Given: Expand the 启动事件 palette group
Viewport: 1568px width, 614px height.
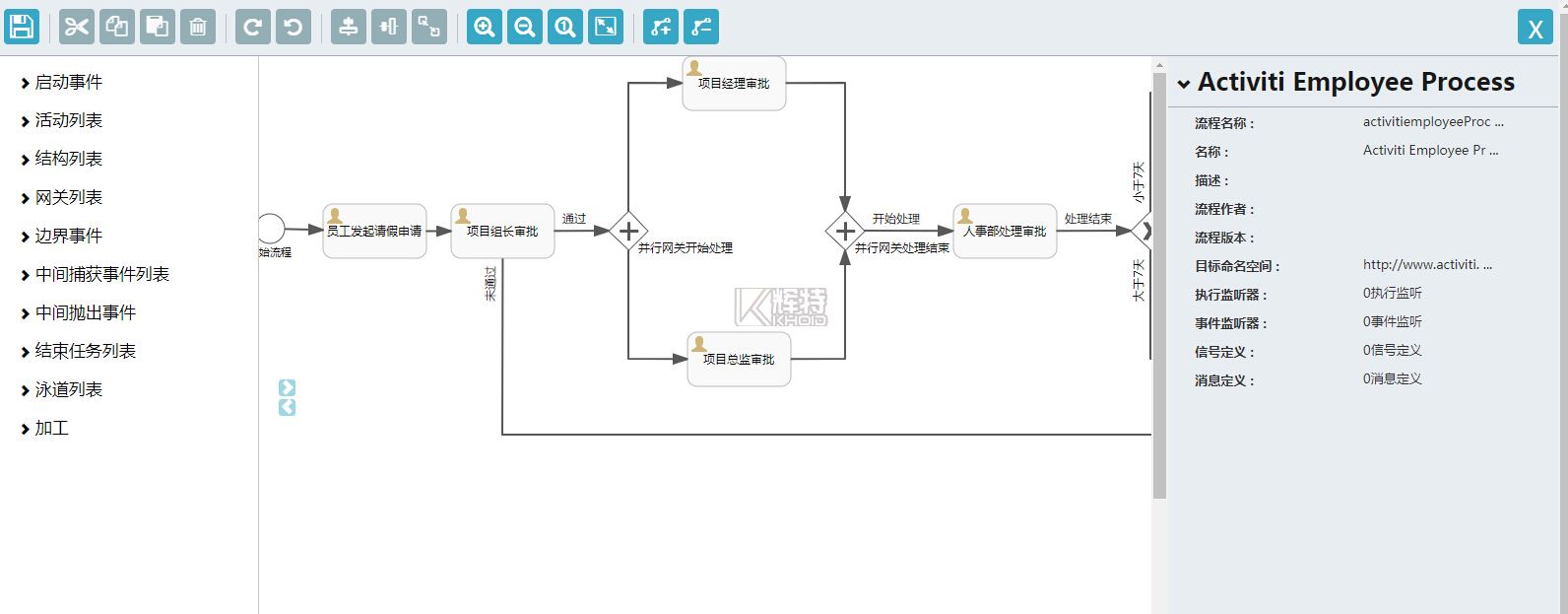Looking at the screenshot, I should [61, 83].
